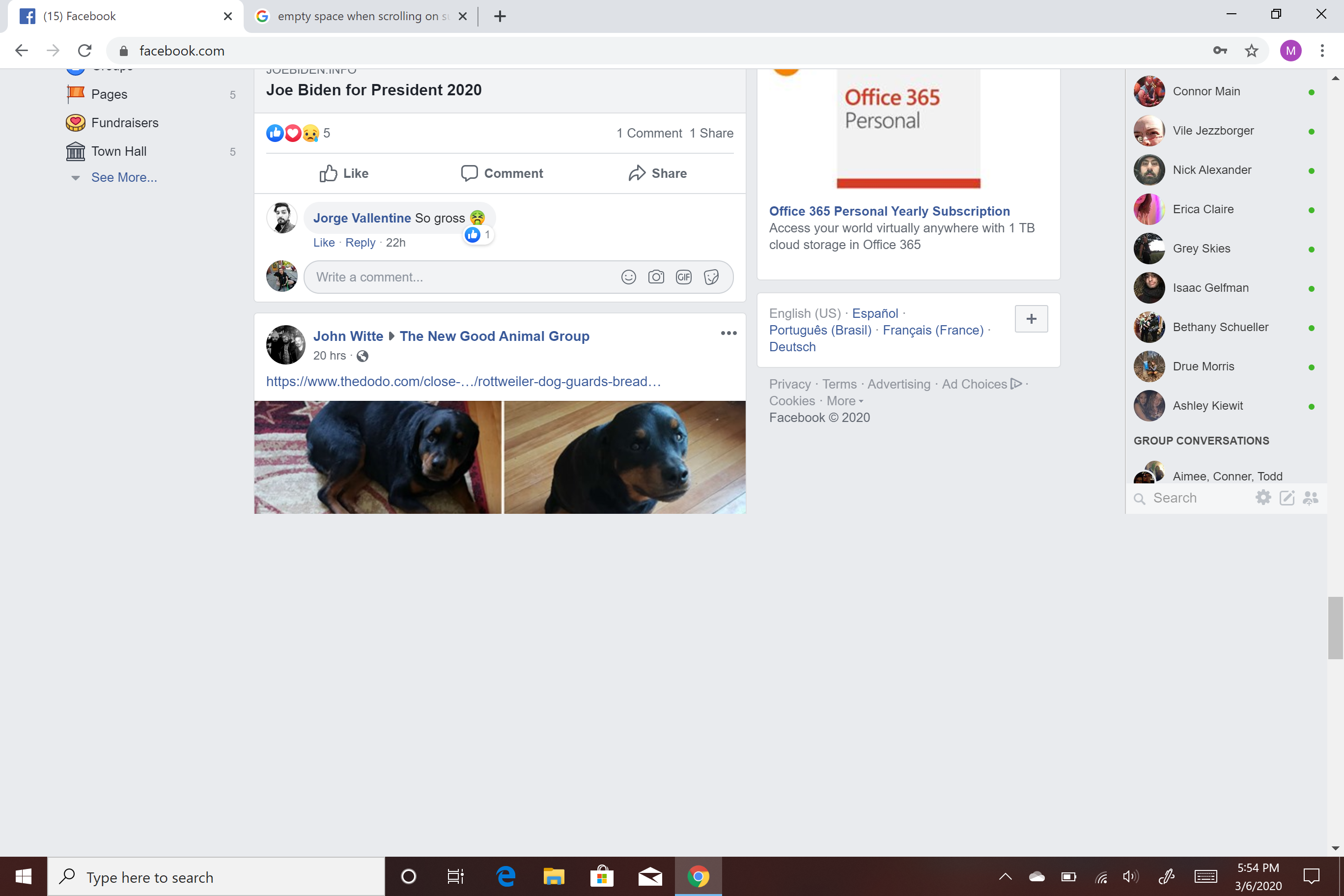Comment on the Joe Biden post
Image resolution: width=1344 pixels, height=896 pixels.
[x=502, y=173]
